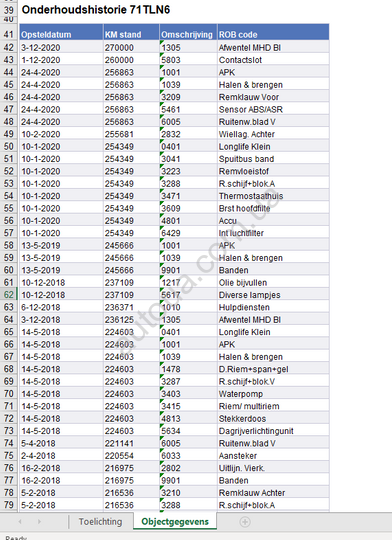Select code cell '3403'

coord(188,394)
